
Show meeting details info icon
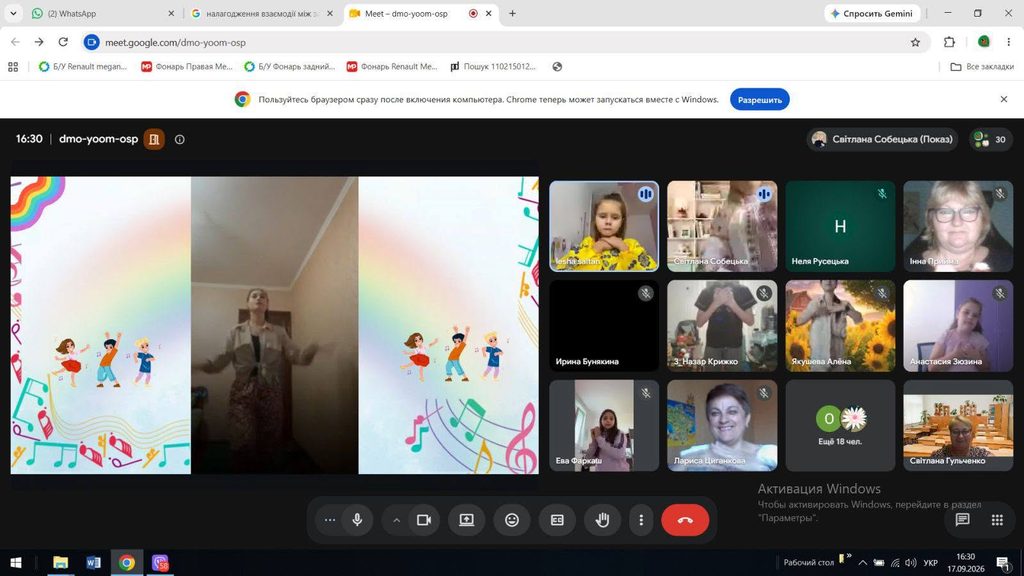(180, 139)
